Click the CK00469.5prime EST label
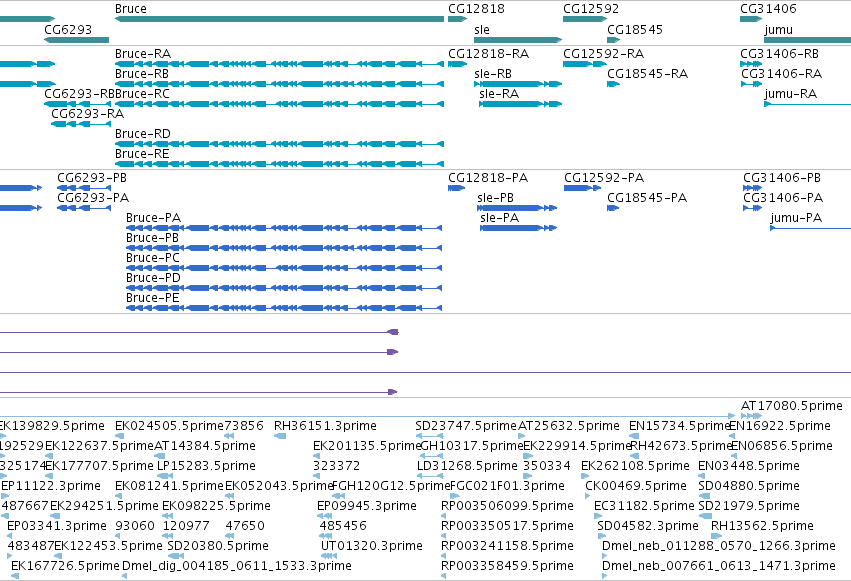 tap(636, 486)
